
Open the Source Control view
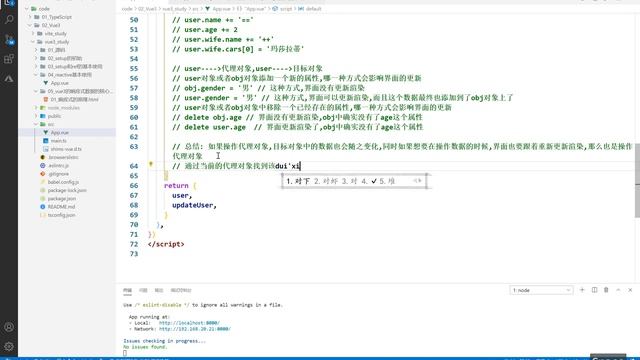click(9, 40)
